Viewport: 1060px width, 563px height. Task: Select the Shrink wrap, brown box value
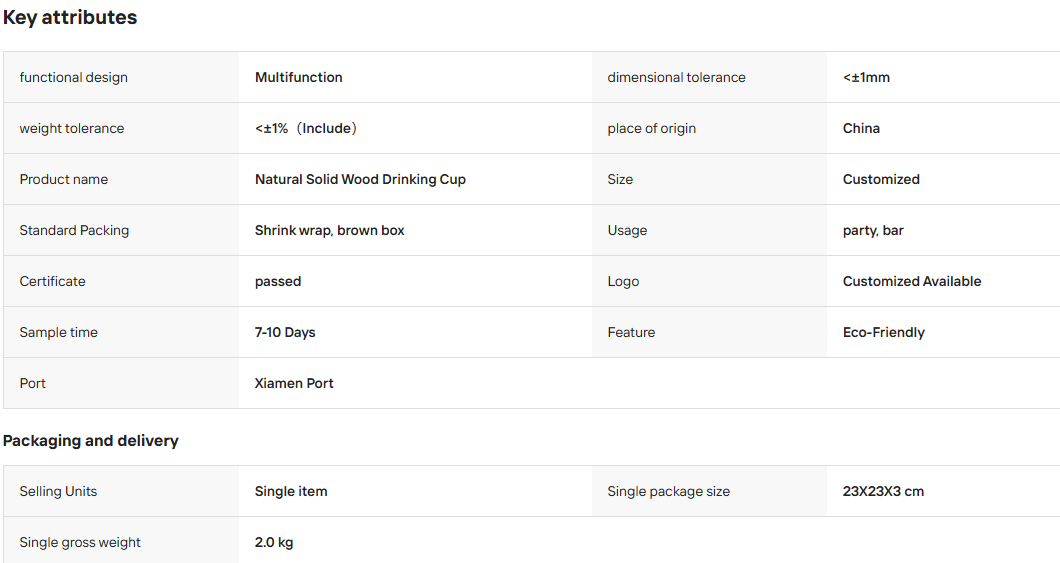[329, 230]
